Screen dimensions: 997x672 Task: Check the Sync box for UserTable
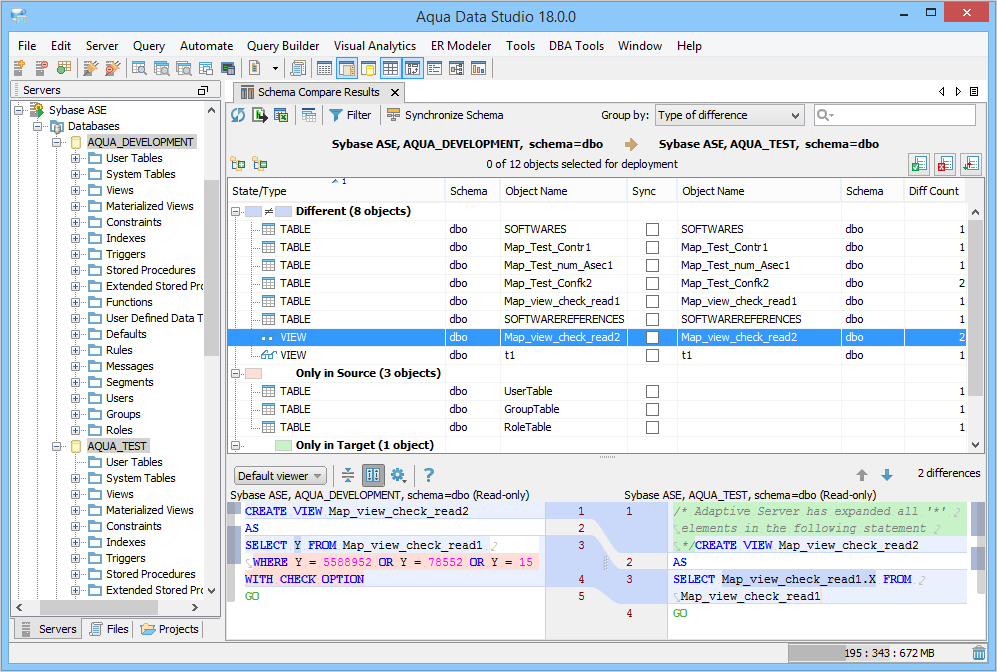(x=652, y=392)
